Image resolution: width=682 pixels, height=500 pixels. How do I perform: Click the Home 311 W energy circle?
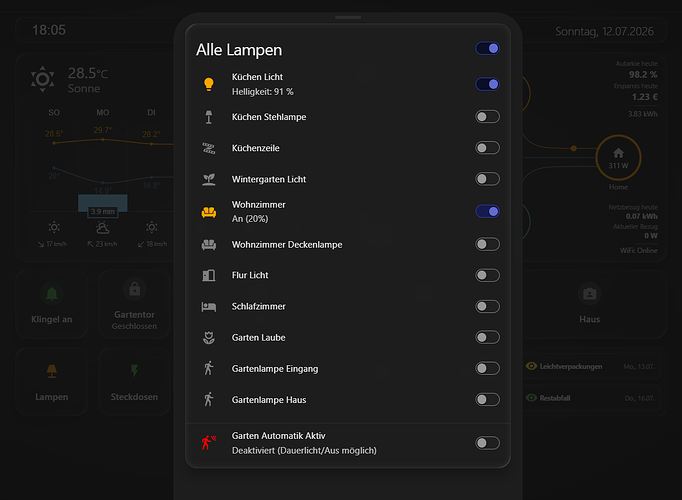click(618, 158)
